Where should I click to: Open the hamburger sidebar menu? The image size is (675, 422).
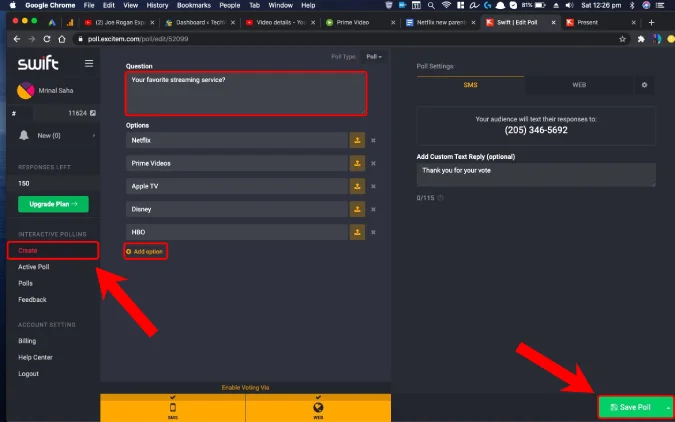(x=89, y=64)
